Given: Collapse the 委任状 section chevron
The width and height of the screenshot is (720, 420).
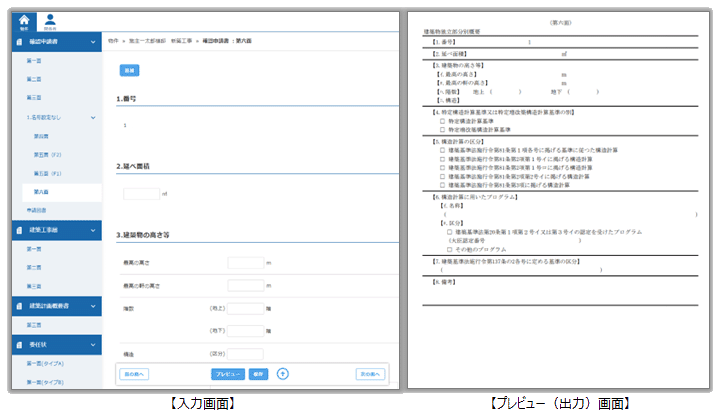Looking at the screenshot, I should (x=93, y=343).
